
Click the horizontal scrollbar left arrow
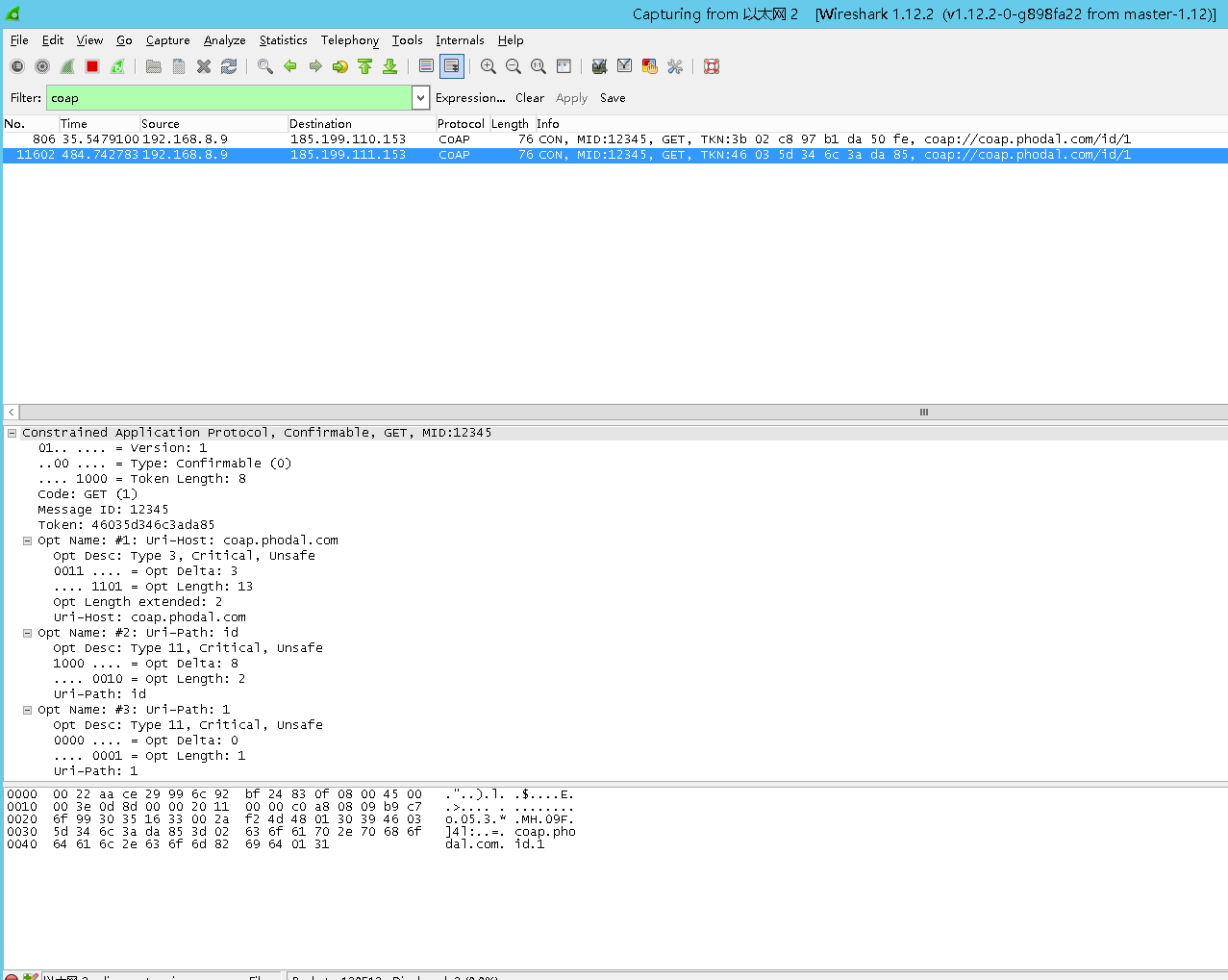tap(12, 412)
